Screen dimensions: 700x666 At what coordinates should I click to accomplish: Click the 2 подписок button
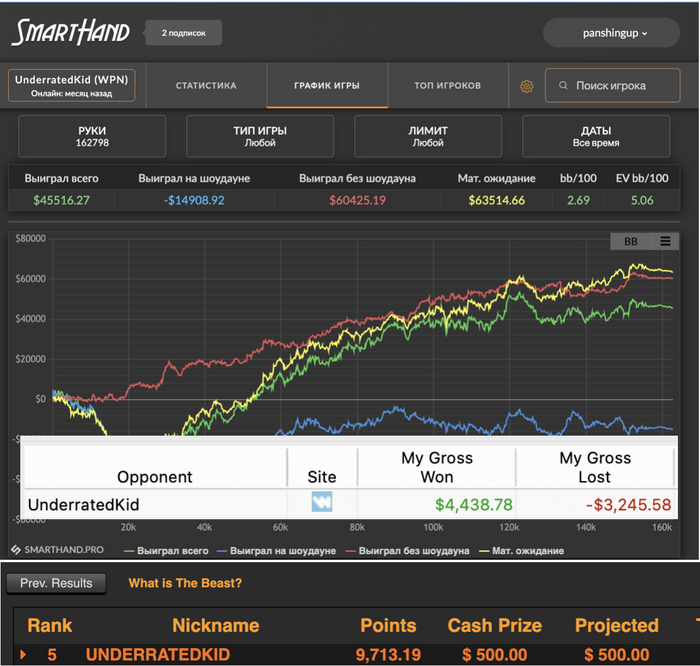click(x=183, y=33)
